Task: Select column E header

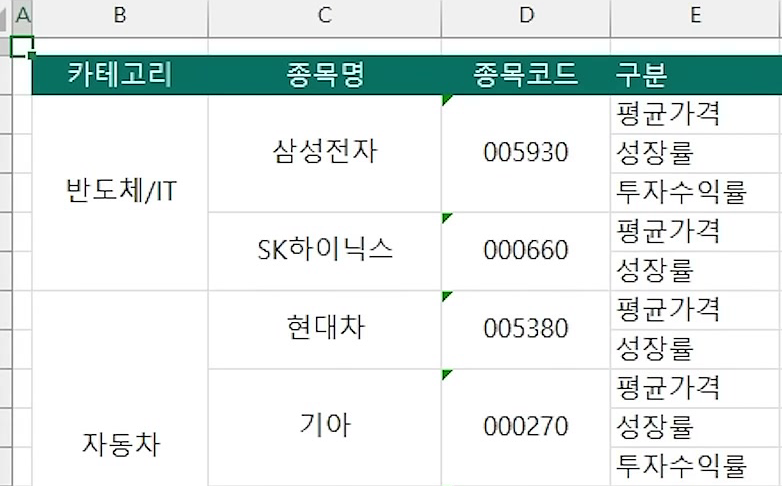Action: 696,18
